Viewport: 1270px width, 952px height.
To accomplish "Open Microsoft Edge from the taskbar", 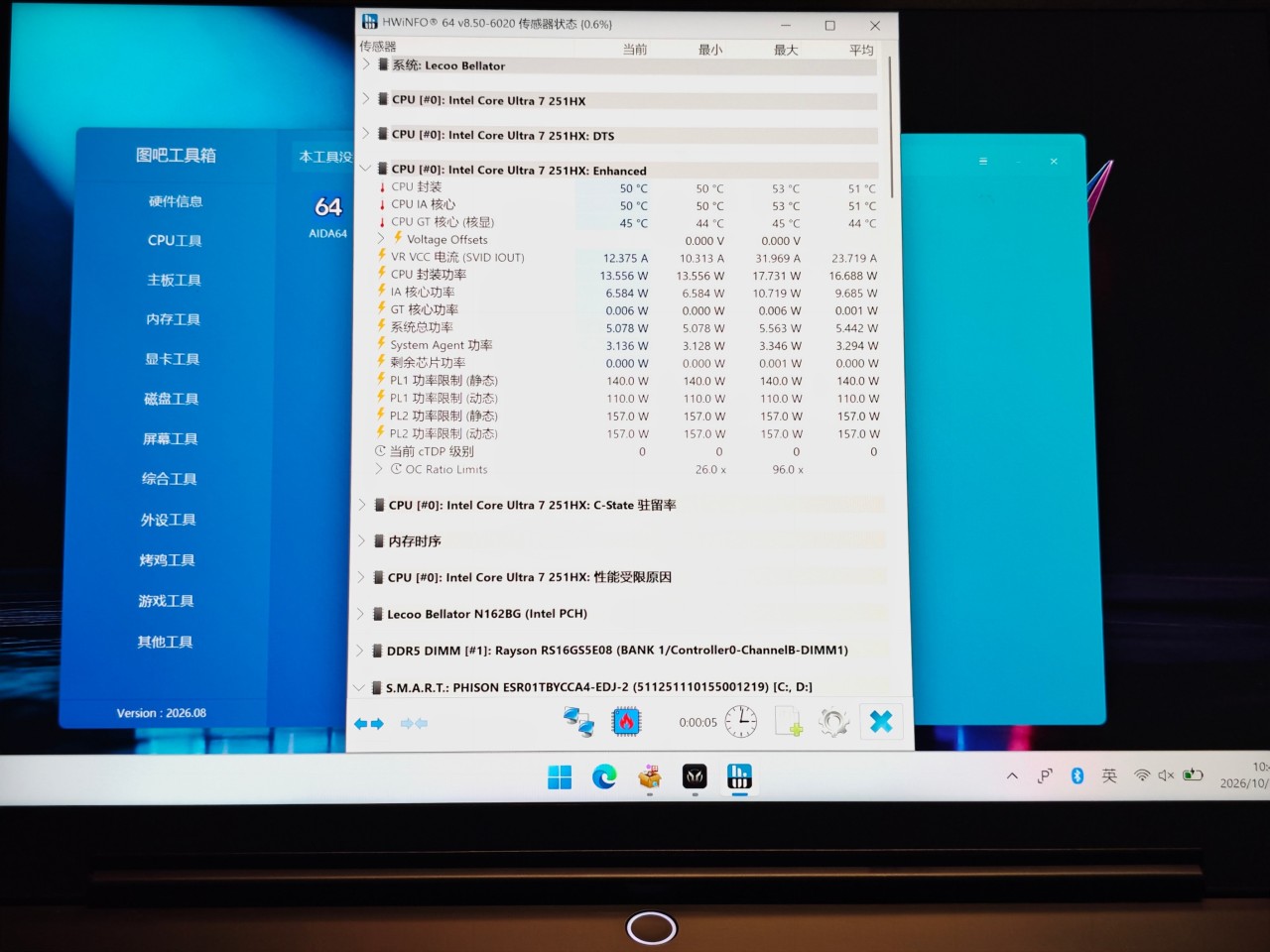I will [604, 776].
